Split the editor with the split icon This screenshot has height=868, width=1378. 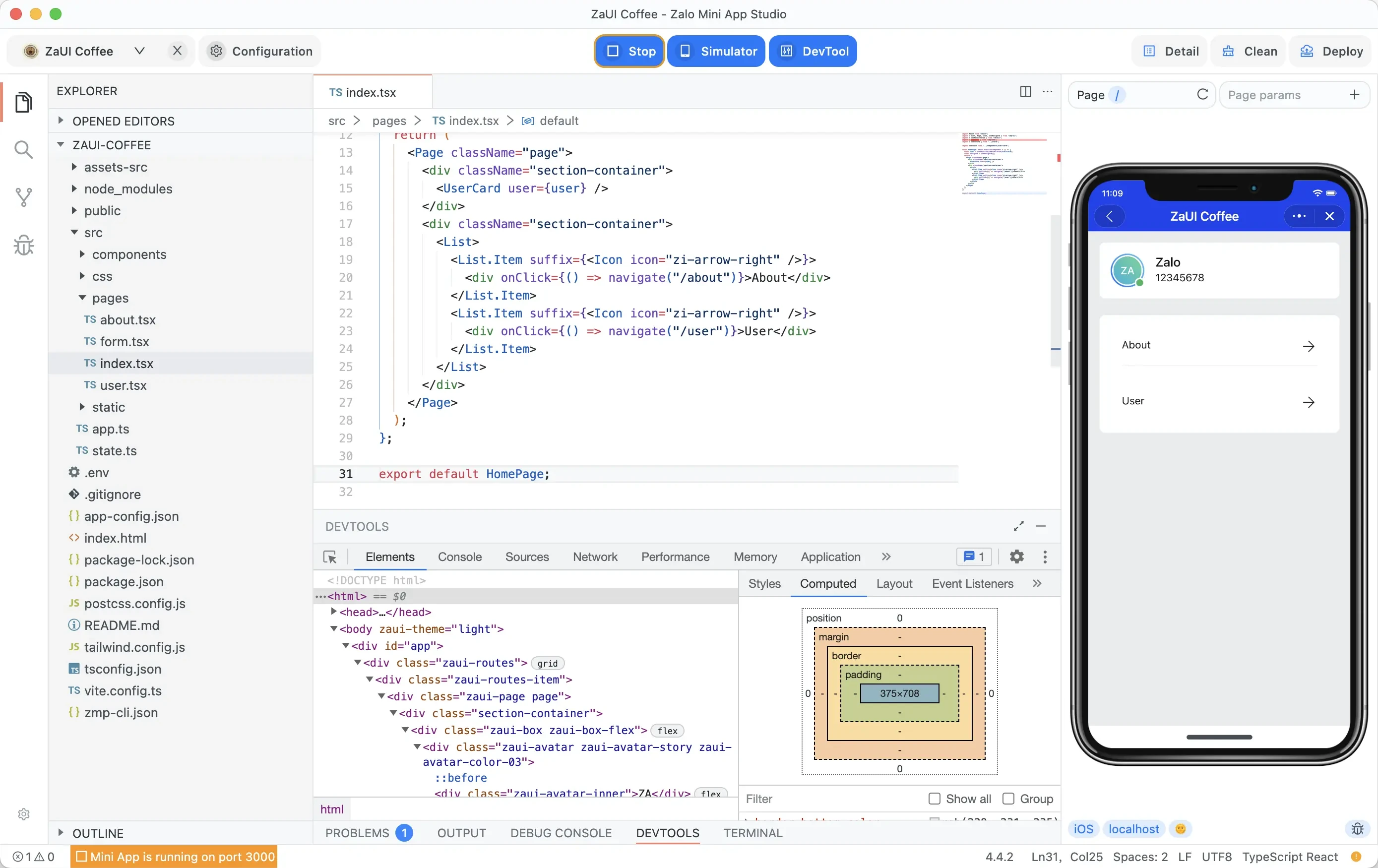1025,92
